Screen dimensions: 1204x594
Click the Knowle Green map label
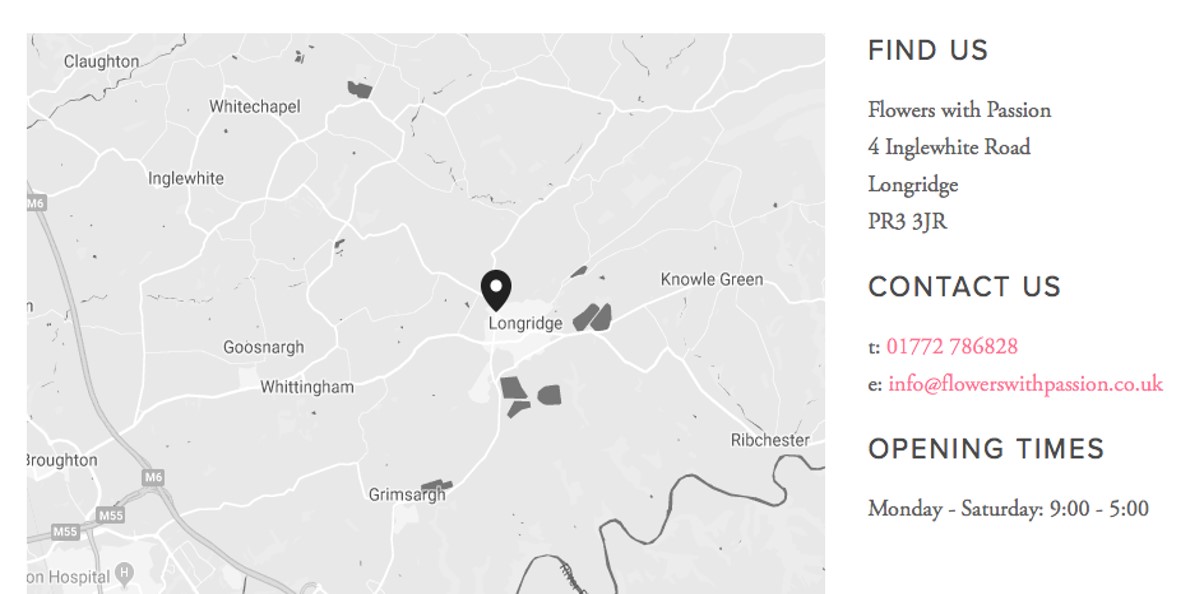point(712,280)
